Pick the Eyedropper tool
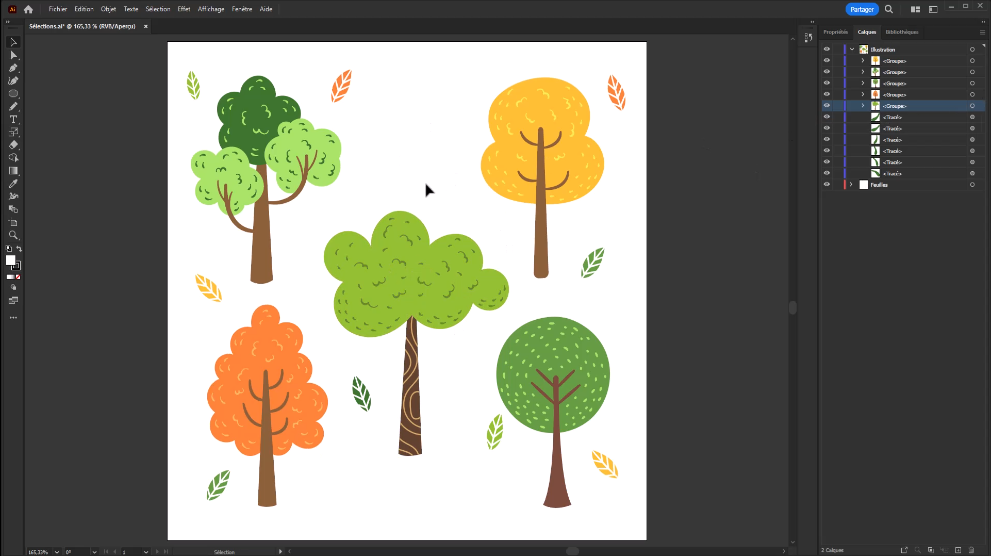 [13, 184]
